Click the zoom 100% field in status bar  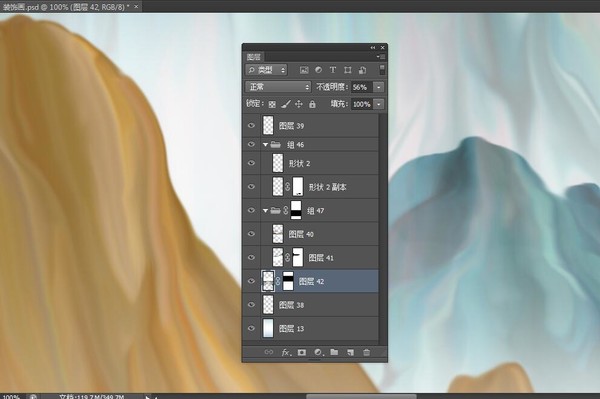click(12, 397)
